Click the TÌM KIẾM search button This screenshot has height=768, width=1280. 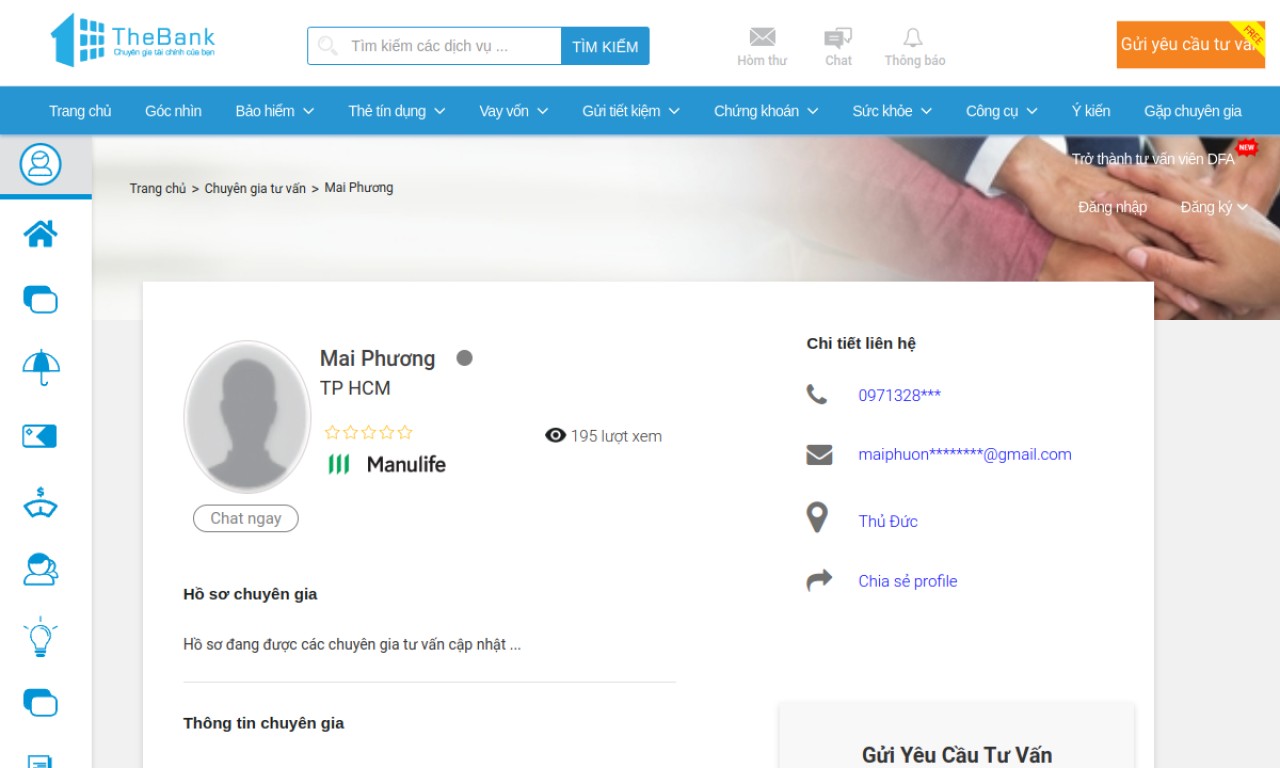click(605, 46)
